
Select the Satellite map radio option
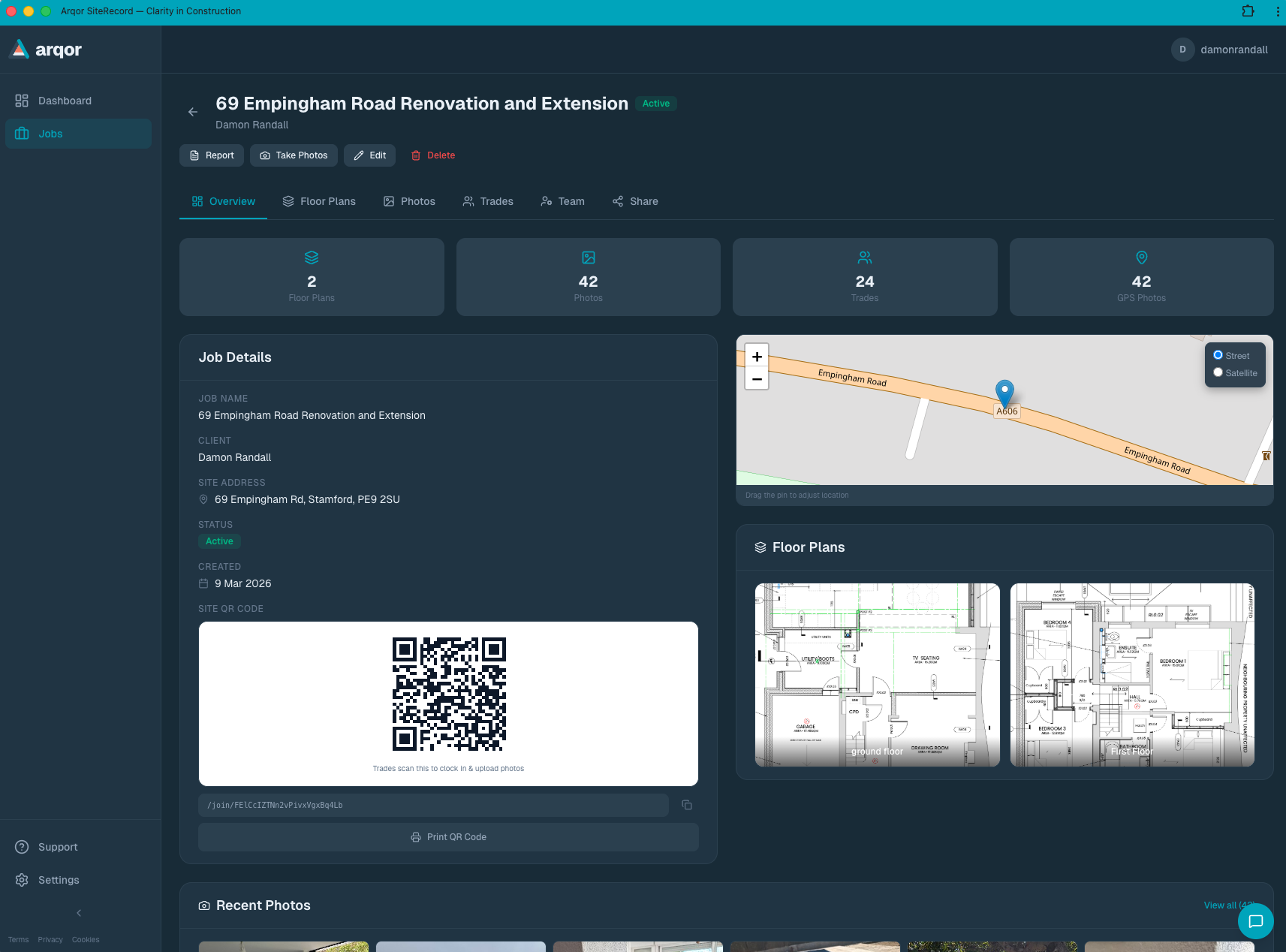[1218, 372]
